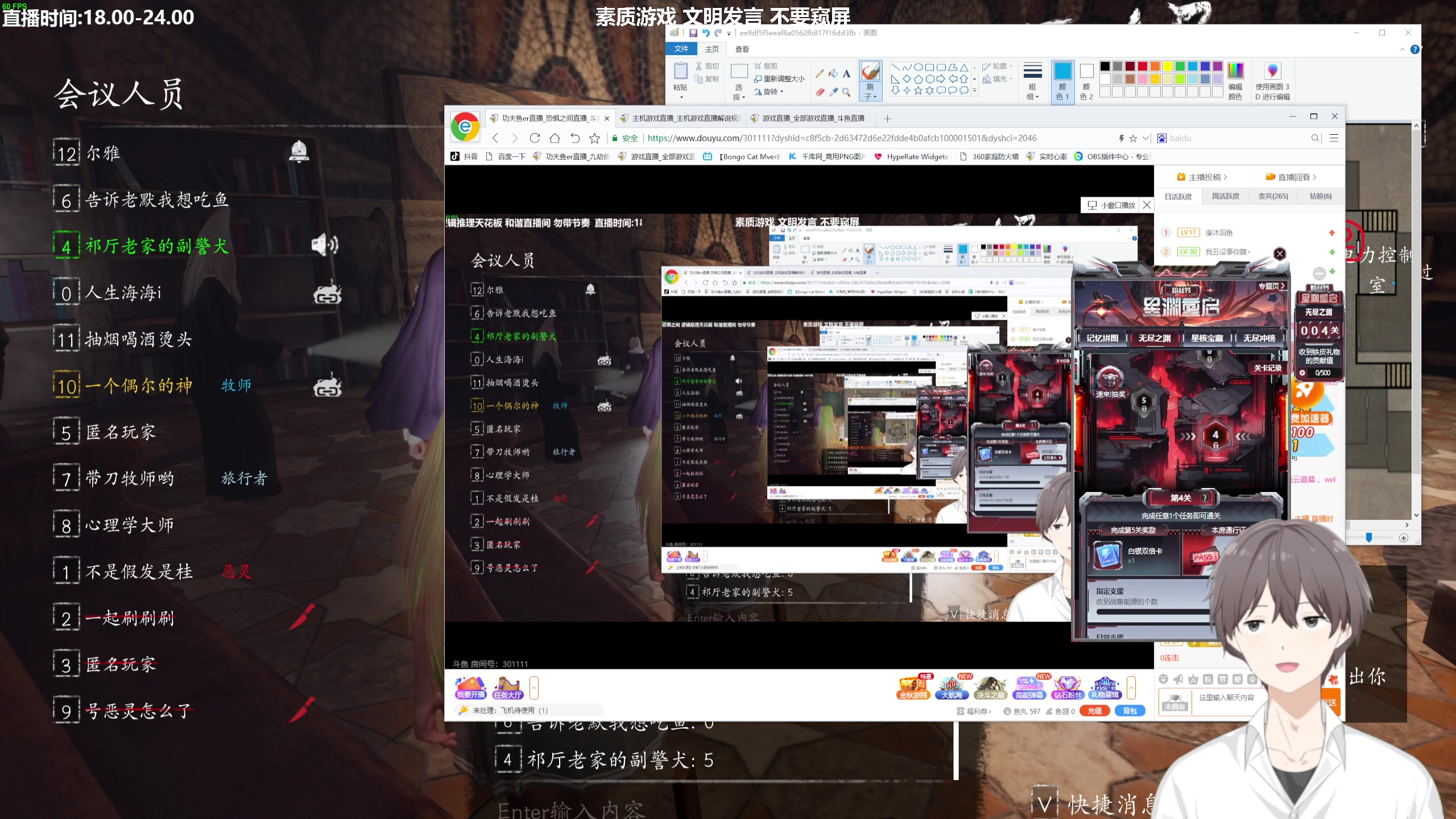
Task: Toggle the link icon beside 人生海海i
Action: point(328,293)
